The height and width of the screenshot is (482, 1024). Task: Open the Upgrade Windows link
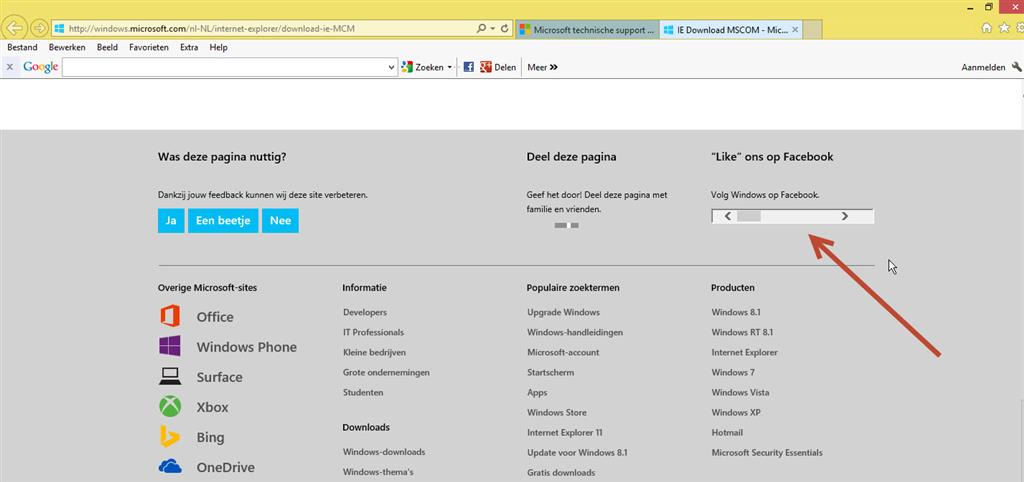click(x=563, y=312)
